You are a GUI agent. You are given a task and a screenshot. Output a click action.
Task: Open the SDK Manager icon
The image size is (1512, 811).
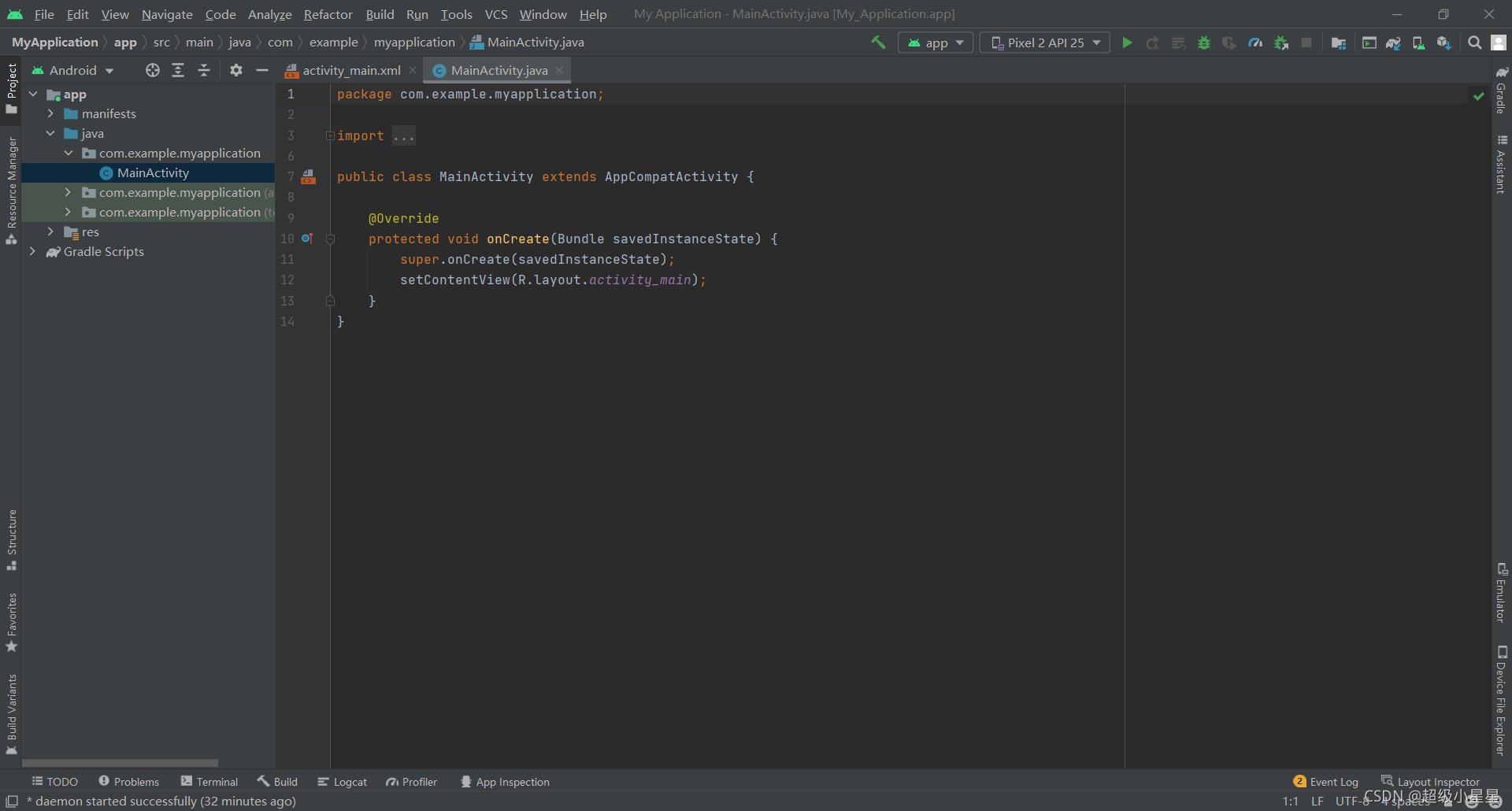(1443, 43)
